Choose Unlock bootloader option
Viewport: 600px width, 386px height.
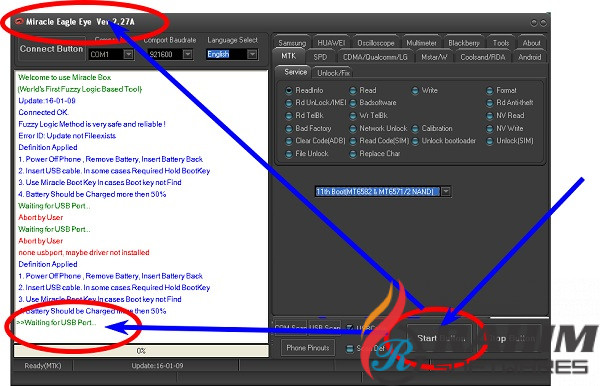coord(415,141)
